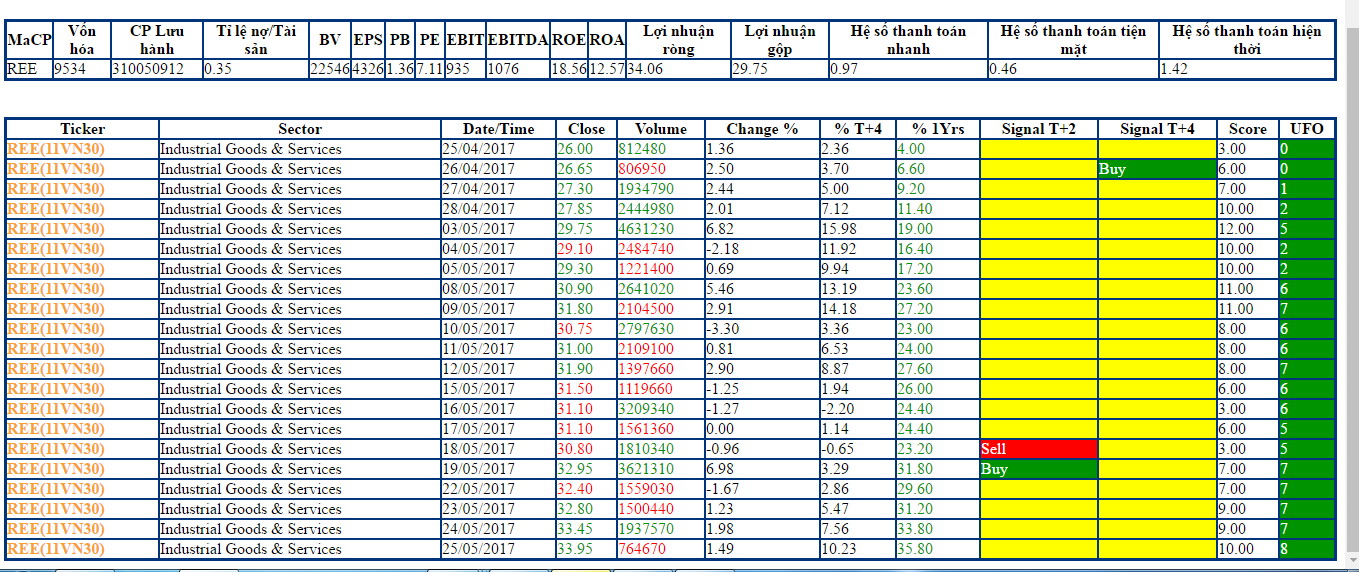Click the Change % column header
Image resolution: width=1359 pixels, height=572 pixels.
tap(762, 129)
